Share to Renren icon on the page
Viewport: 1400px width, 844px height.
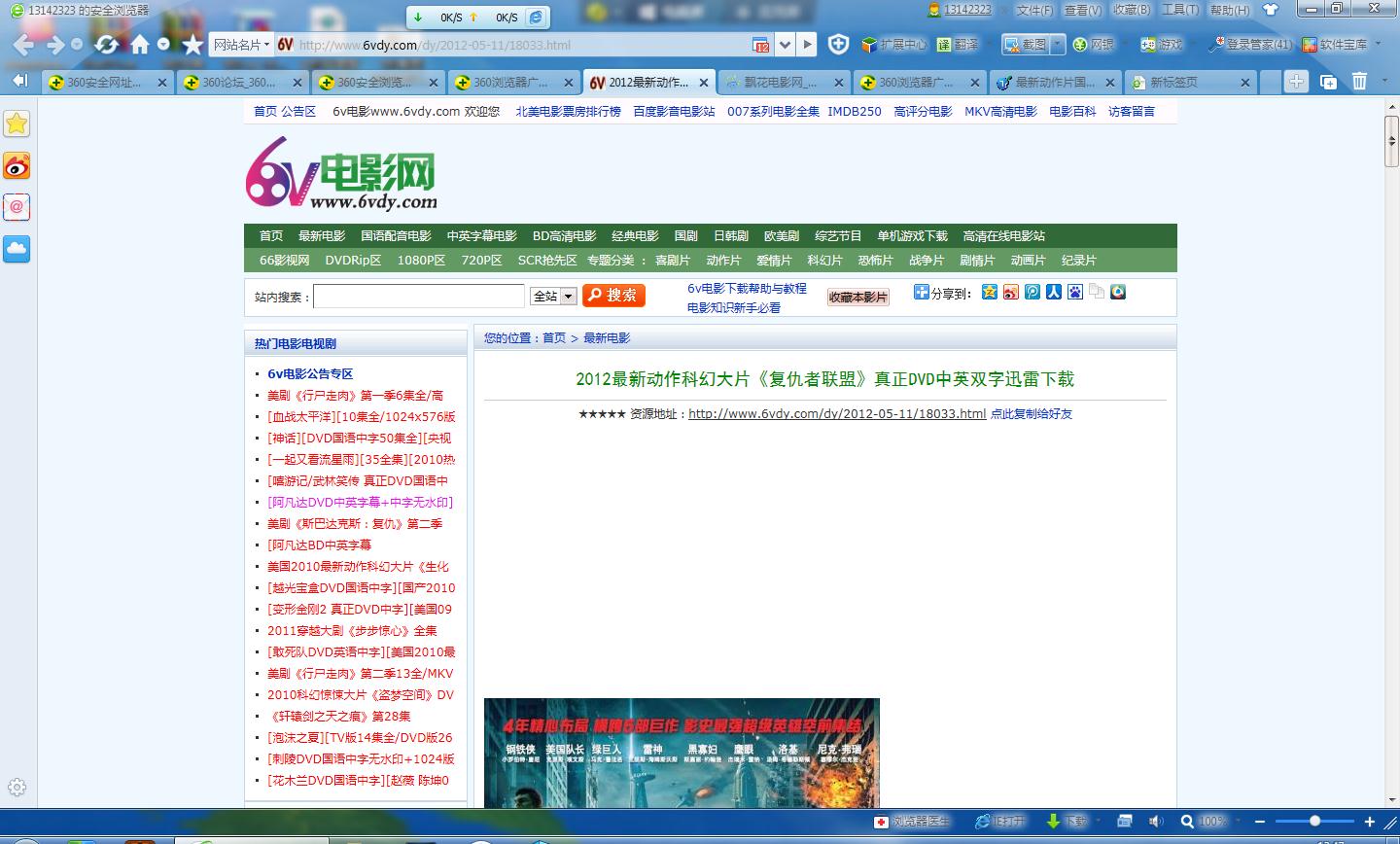coord(1054,292)
